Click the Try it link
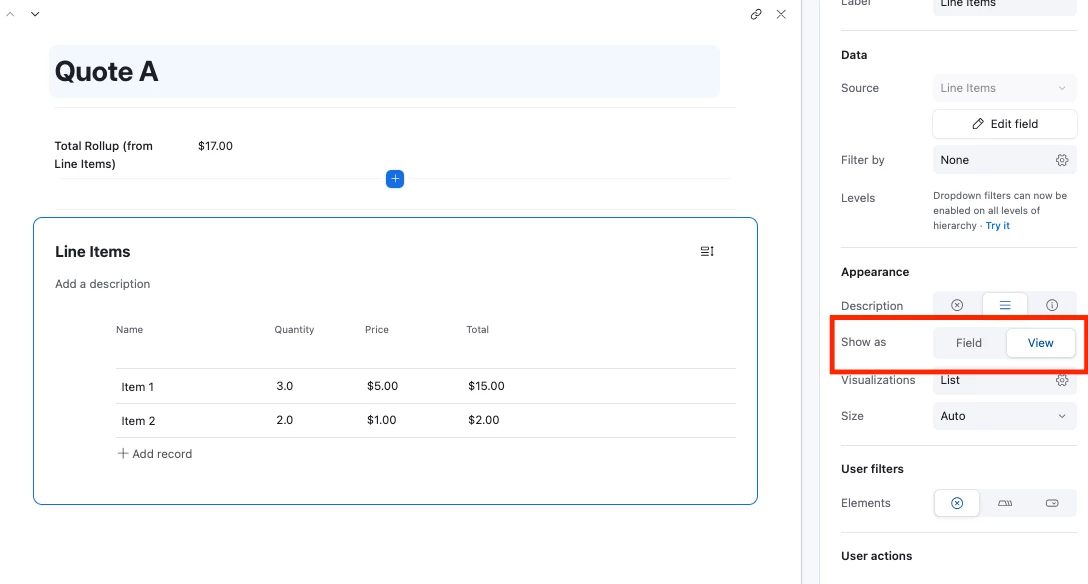 coord(998,225)
